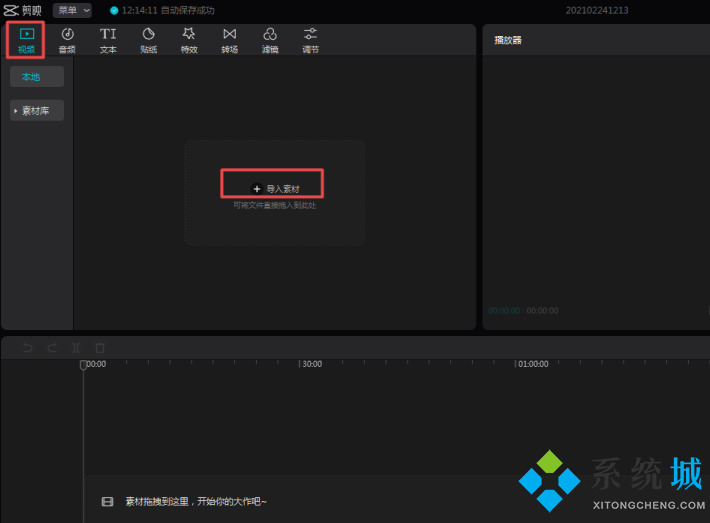Screen dimensions: 710x523
Task: Open the 贴纸 (Stickers) panel
Action: click(148, 39)
